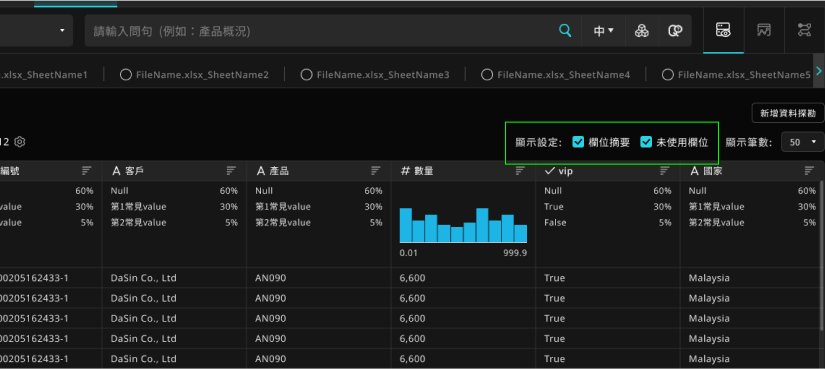Toggle the 欄位摘要 checkbox
This screenshot has height=369, width=825.
578,142
